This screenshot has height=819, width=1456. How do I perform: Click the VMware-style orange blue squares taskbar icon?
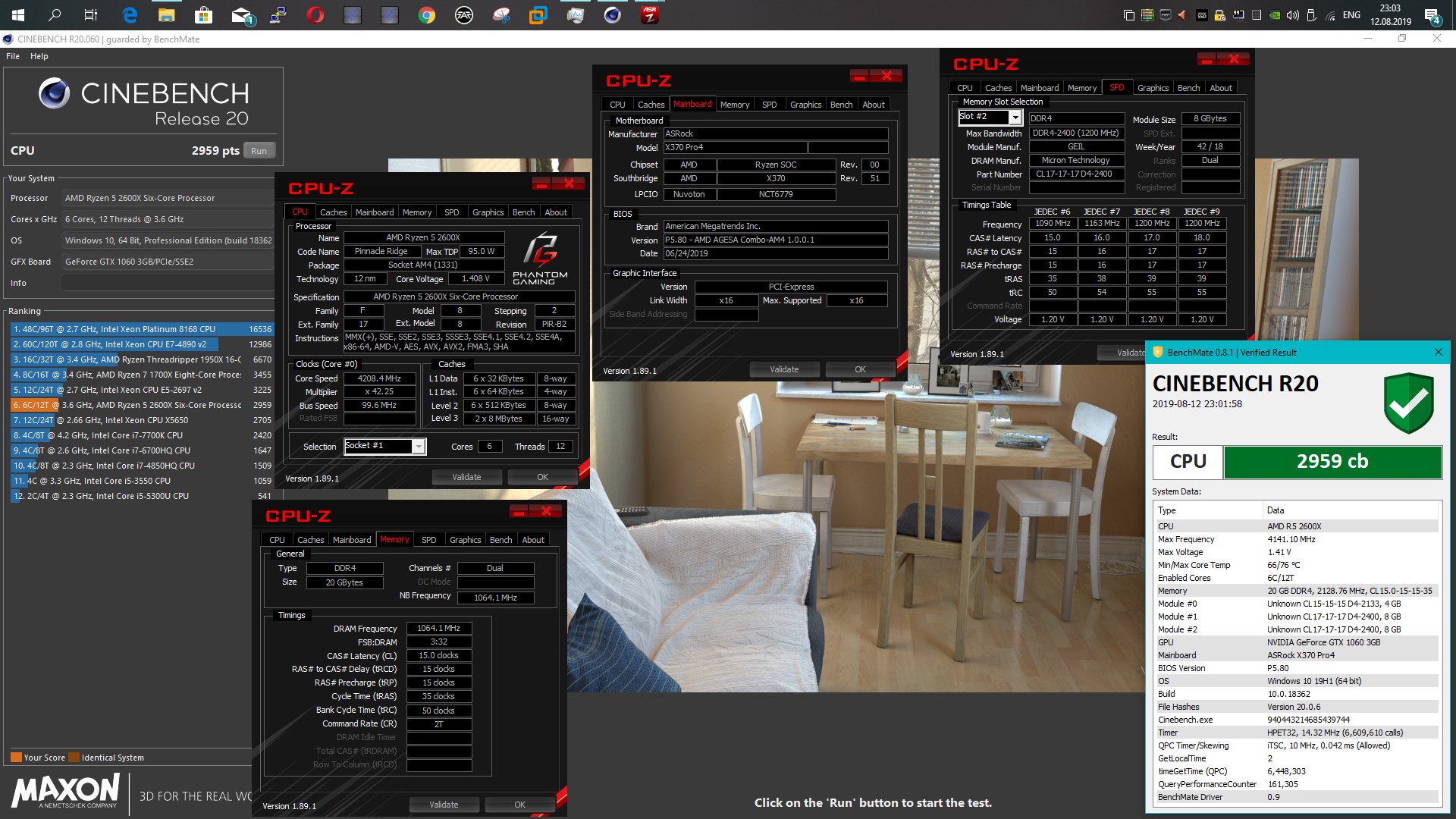[538, 14]
